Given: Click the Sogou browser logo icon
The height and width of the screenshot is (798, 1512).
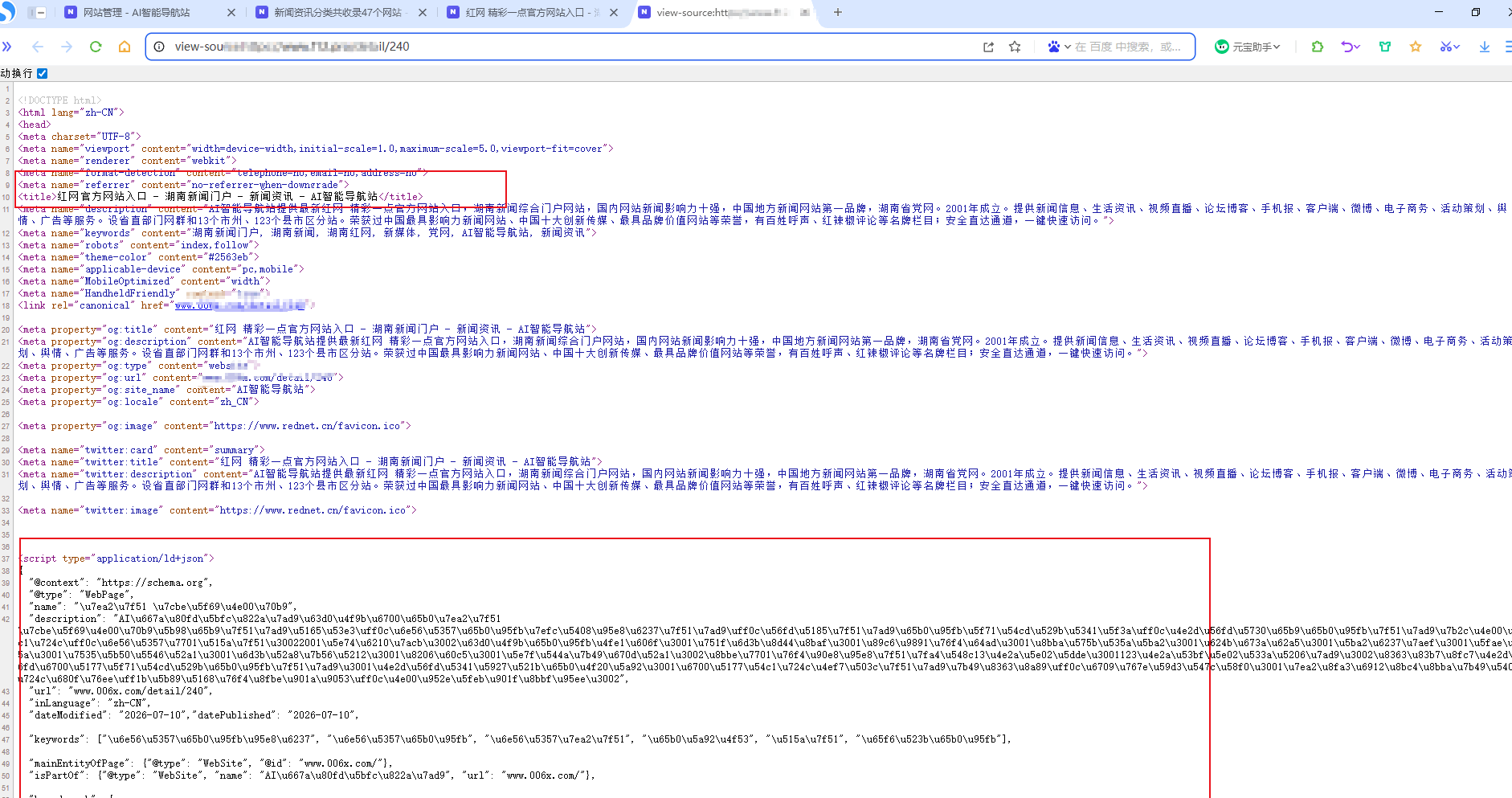Looking at the screenshot, I should coord(7,11).
